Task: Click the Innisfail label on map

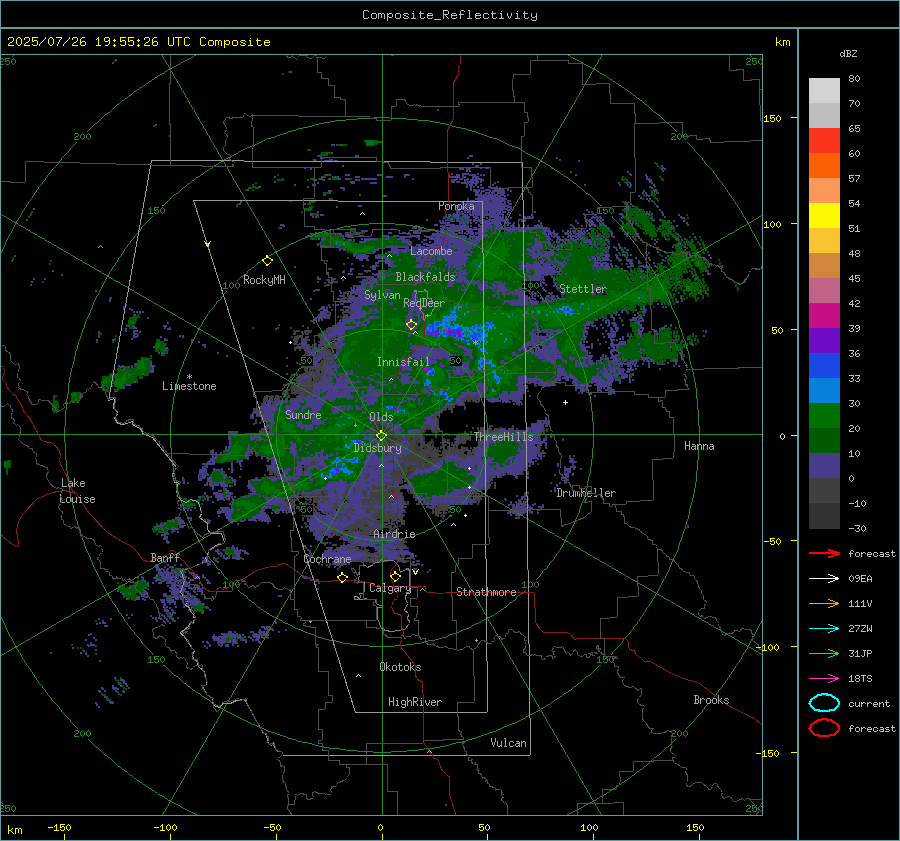Action: pos(403,362)
